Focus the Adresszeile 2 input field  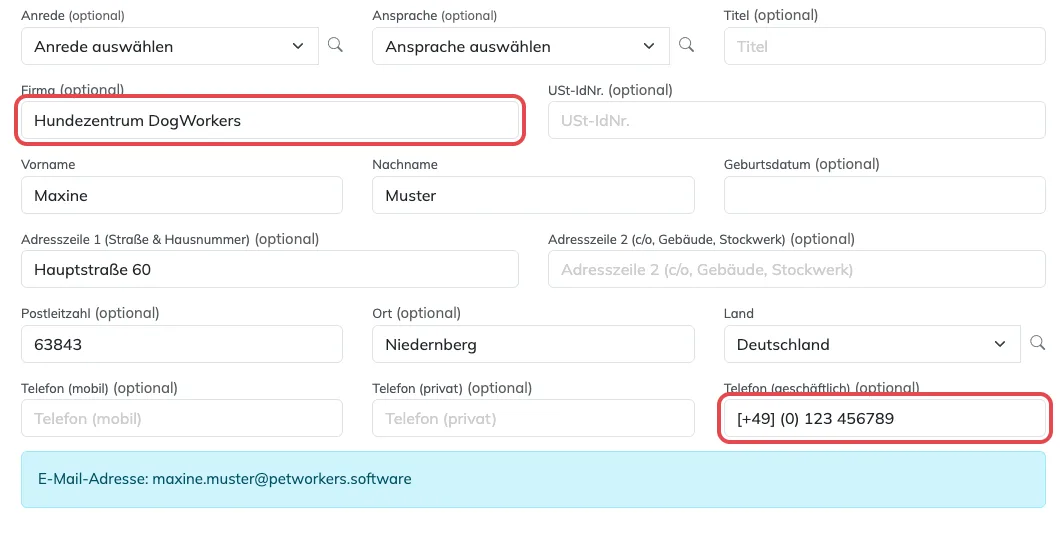(x=796, y=270)
